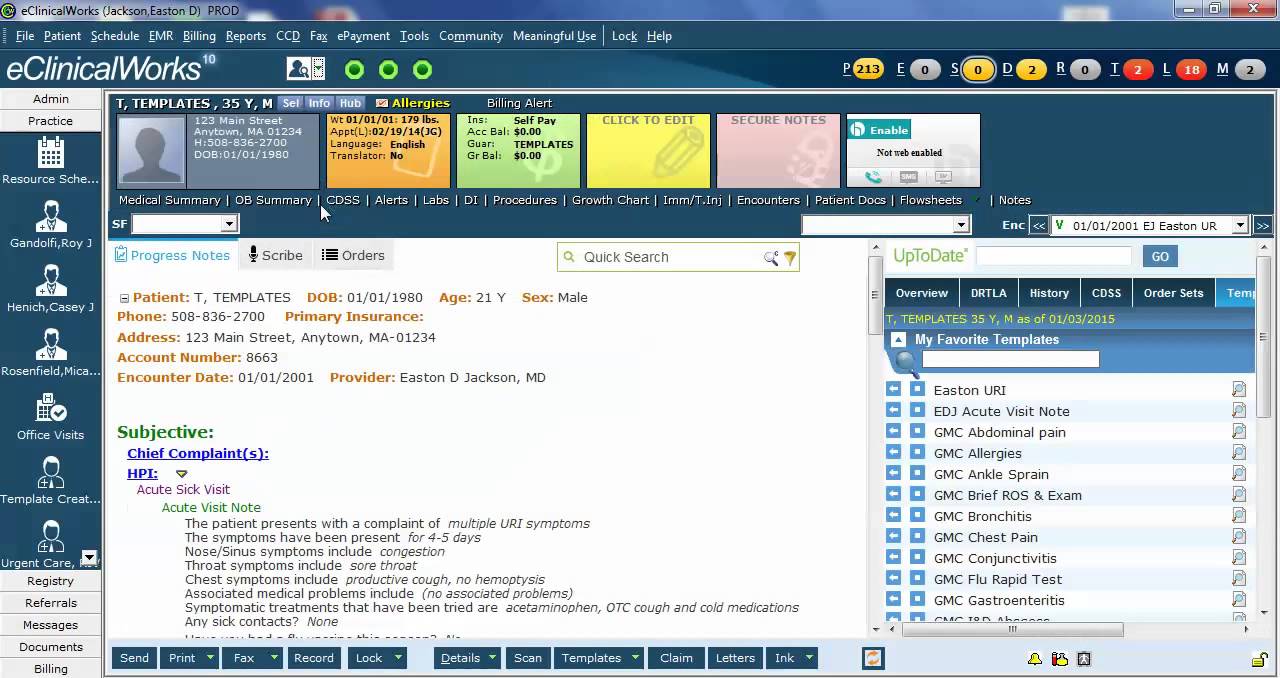Viewport: 1280px width, 678px height.
Task: Click the yellow bell icon at bottom
Action: coord(1035,659)
